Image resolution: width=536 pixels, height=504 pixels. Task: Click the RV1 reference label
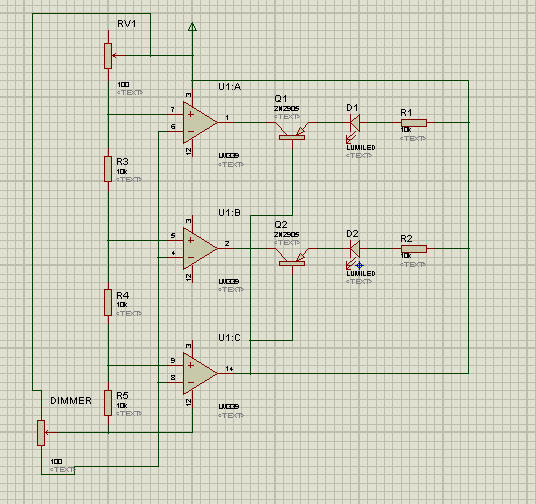coord(126,24)
